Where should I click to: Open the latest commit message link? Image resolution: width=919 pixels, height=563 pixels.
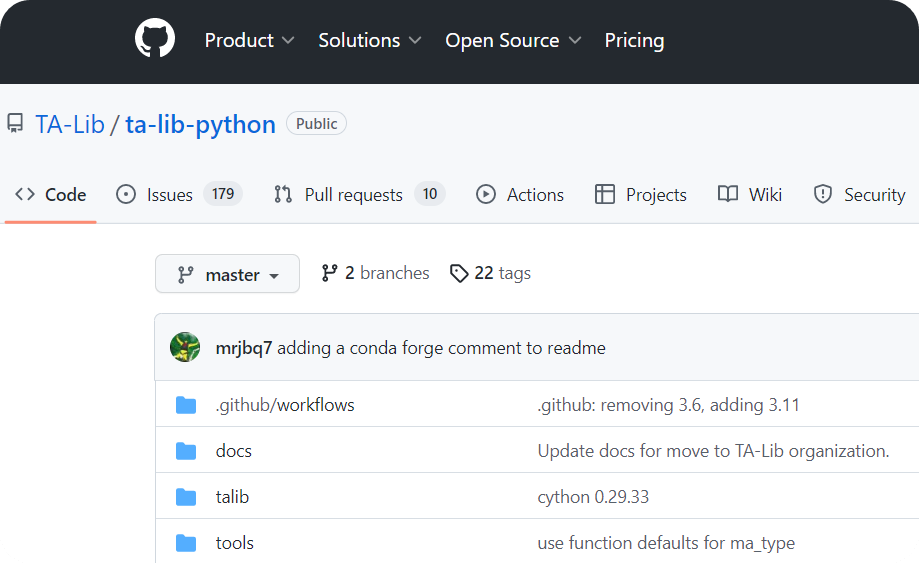(441, 348)
